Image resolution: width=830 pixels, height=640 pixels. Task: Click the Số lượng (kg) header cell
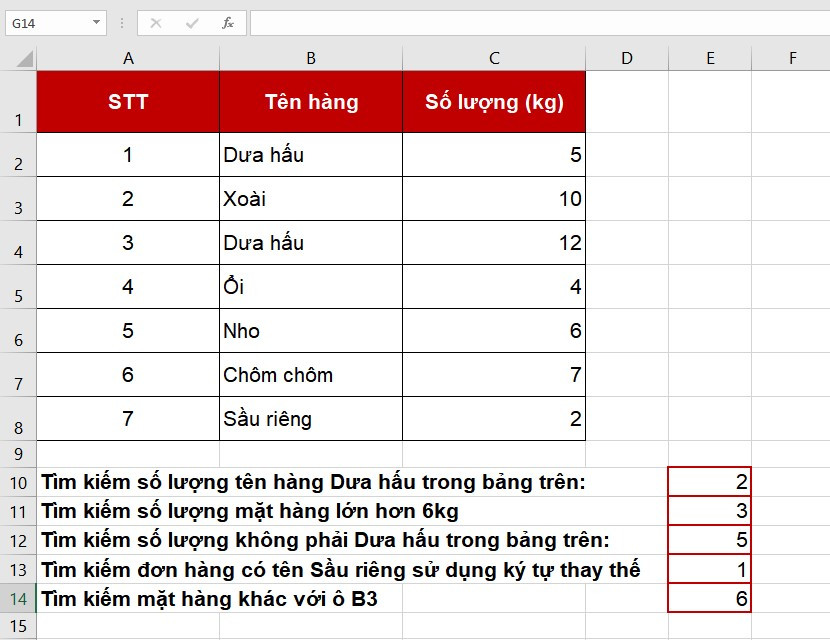click(x=494, y=102)
